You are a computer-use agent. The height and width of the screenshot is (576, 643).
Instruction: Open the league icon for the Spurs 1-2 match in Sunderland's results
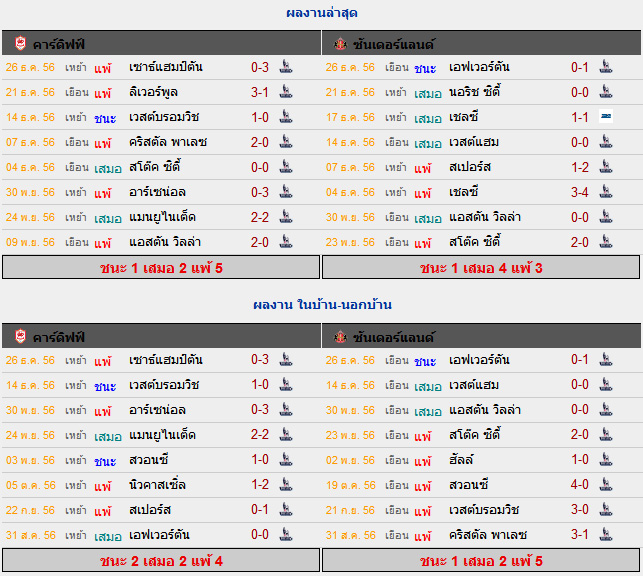(606, 167)
